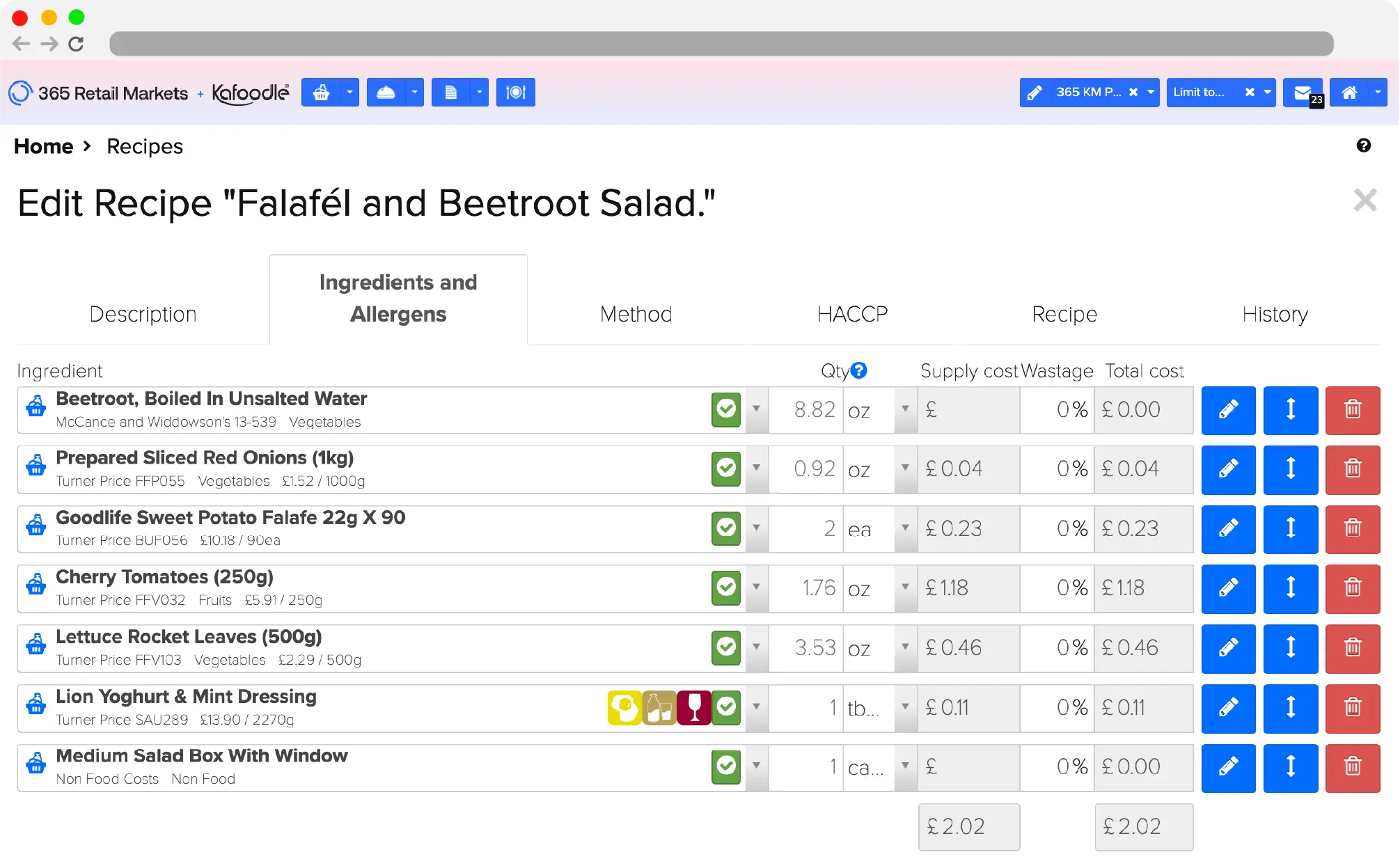Click the plate and cutlery icon
Viewport: 1400px width, 859px height.
pyautogui.click(x=515, y=92)
